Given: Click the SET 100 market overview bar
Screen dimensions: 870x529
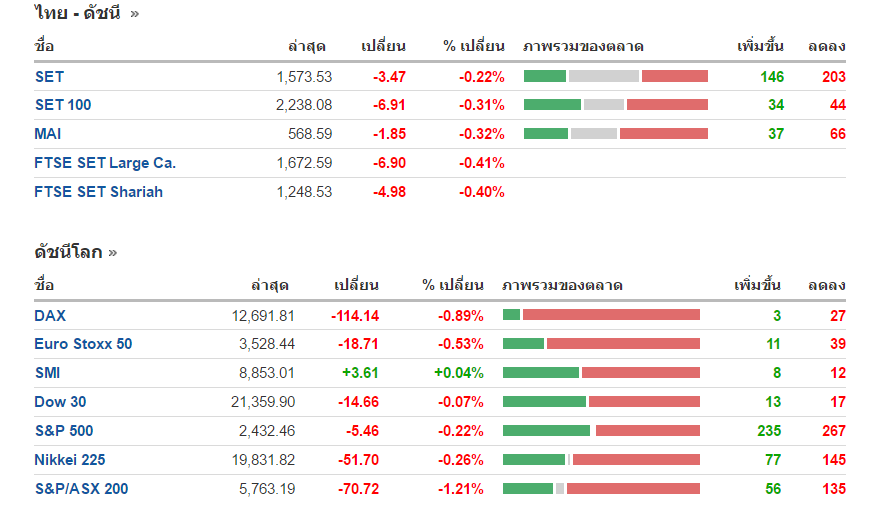Looking at the screenshot, I should tap(615, 105).
